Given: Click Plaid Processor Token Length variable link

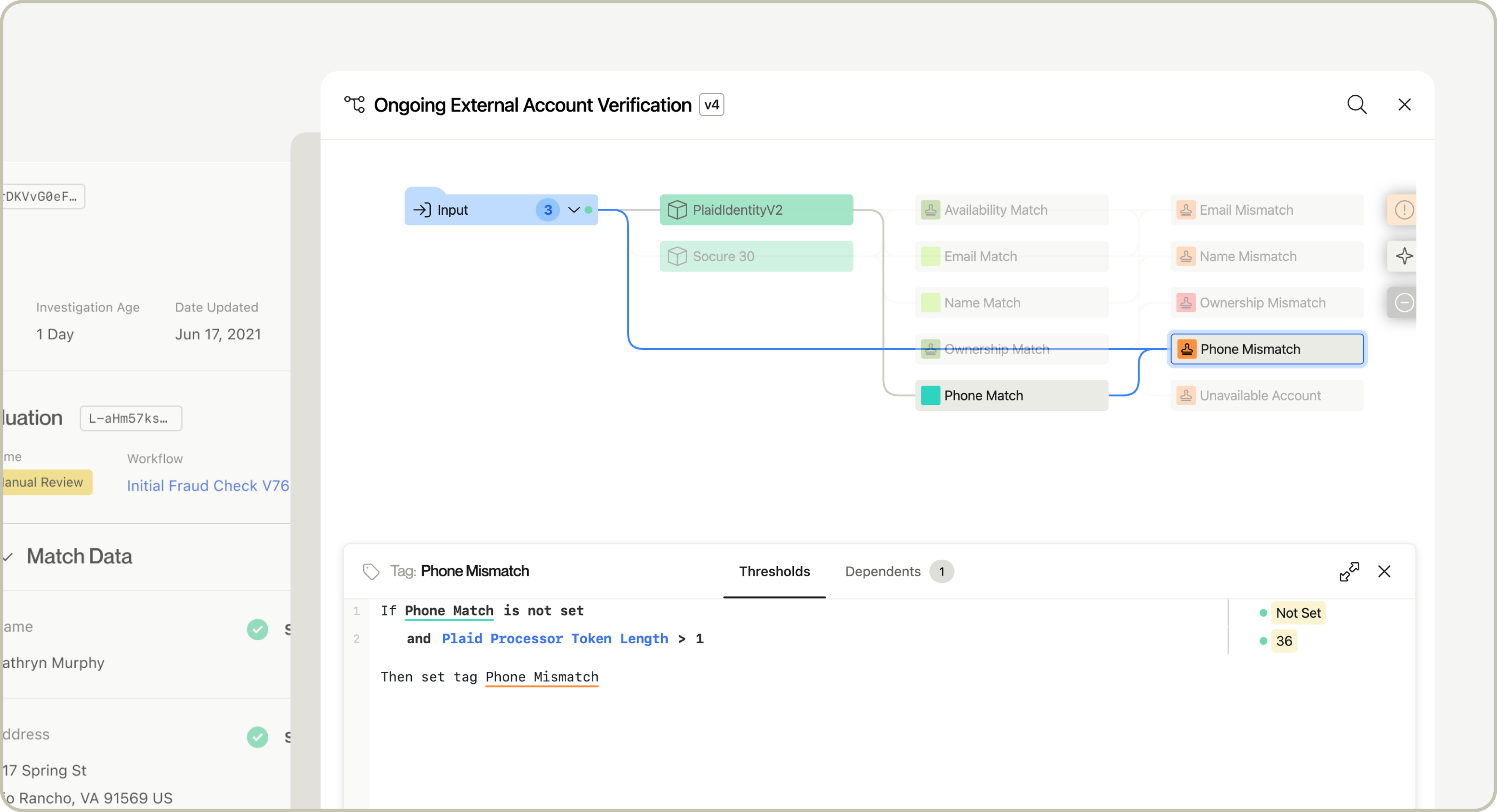Looking at the screenshot, I should pos(554,638).
